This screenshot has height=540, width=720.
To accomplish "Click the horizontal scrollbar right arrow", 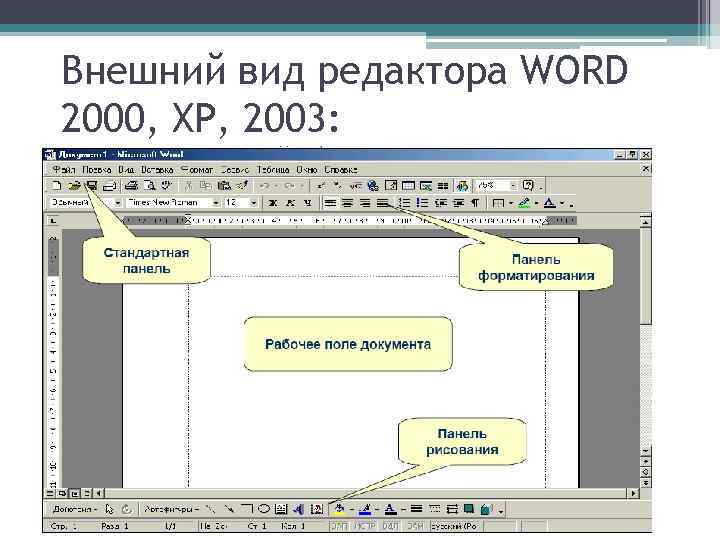I will [633, 493].
